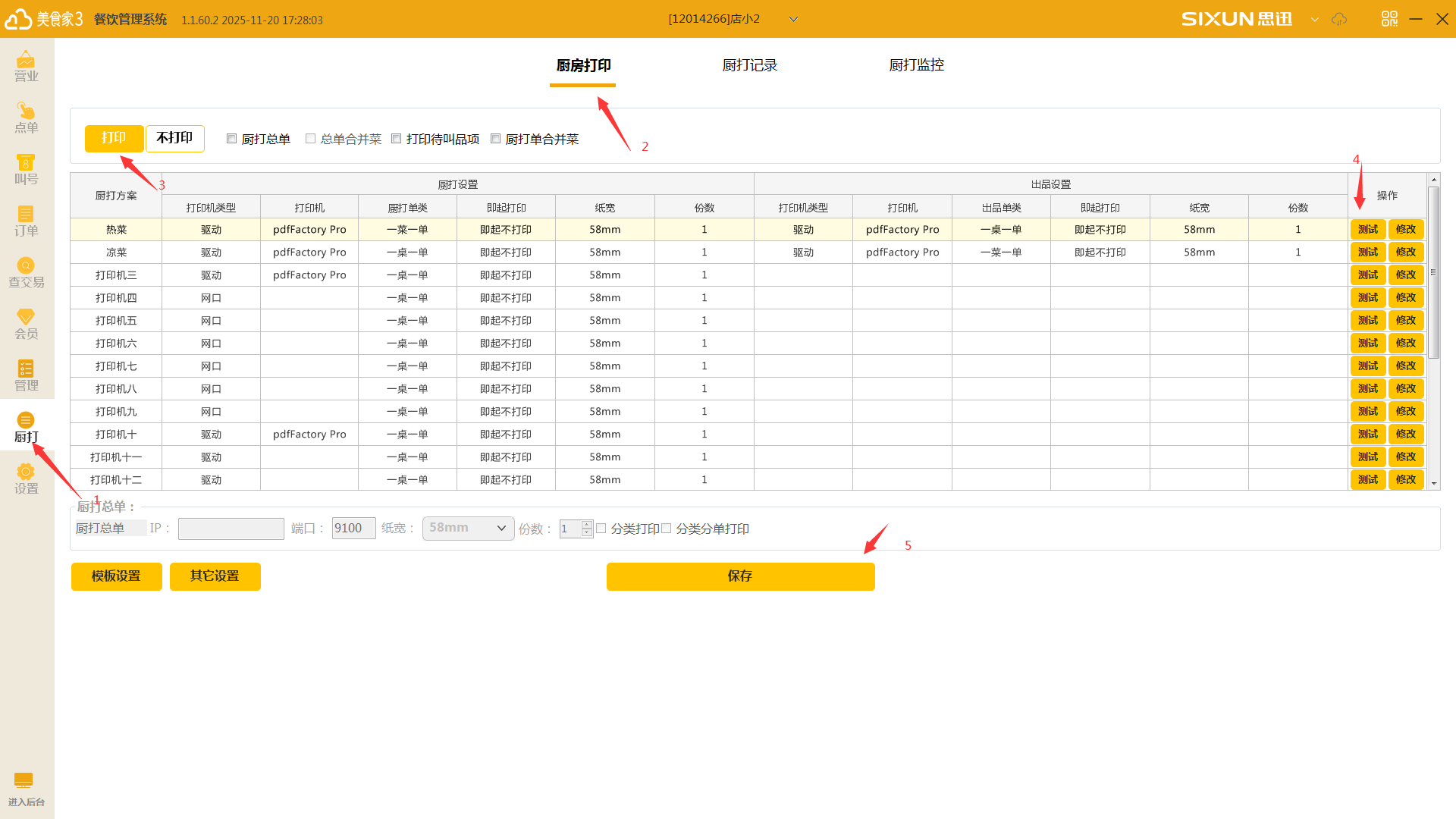Screen dimensions: 1456x819
Task: Switch to the 厨打监控 tab
Action: pyautogui.click(x=916, y=65)
